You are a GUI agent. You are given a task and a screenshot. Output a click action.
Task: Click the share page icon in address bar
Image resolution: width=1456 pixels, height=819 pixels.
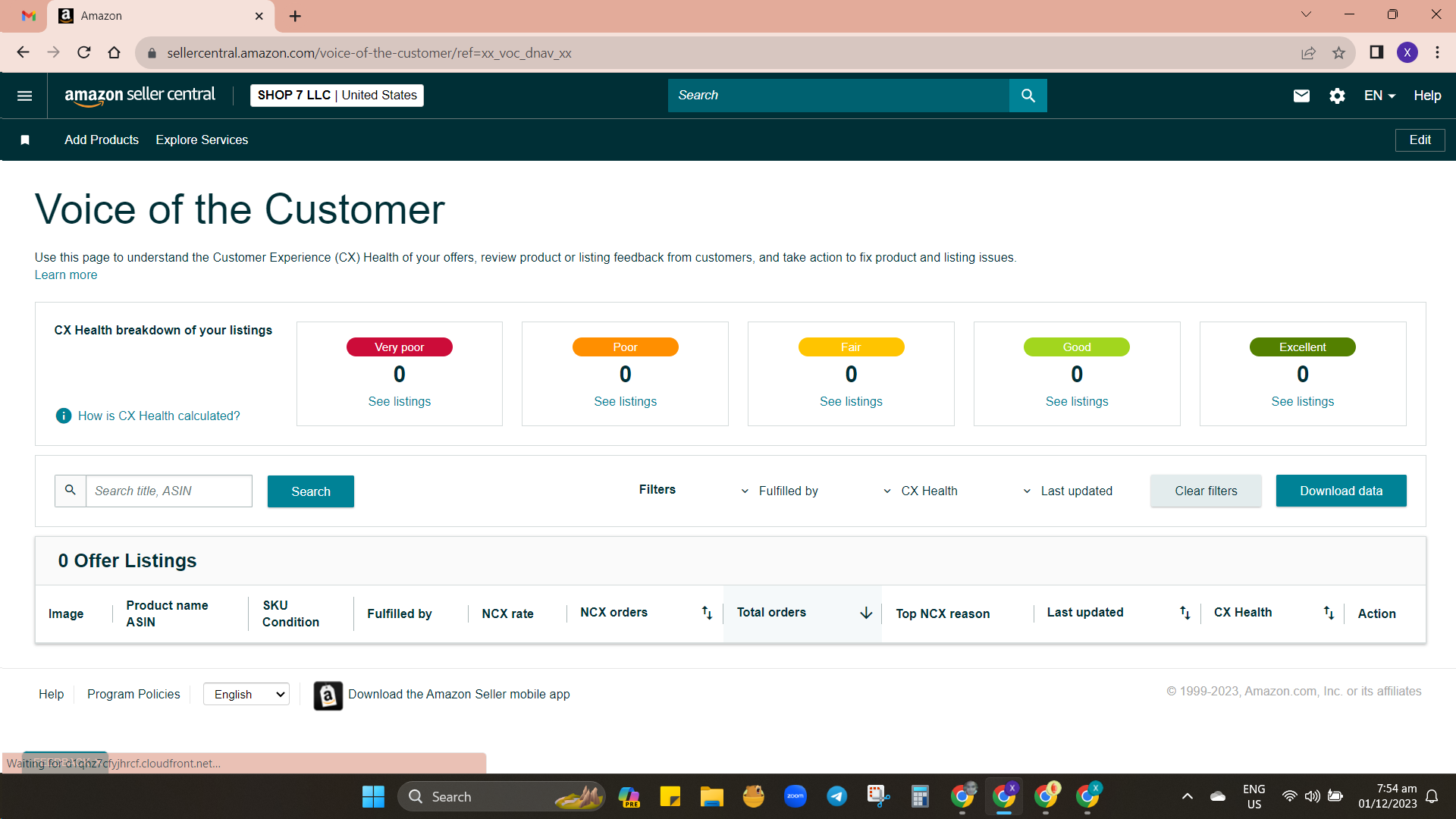pyautogui.click(x=1308, y=52)
